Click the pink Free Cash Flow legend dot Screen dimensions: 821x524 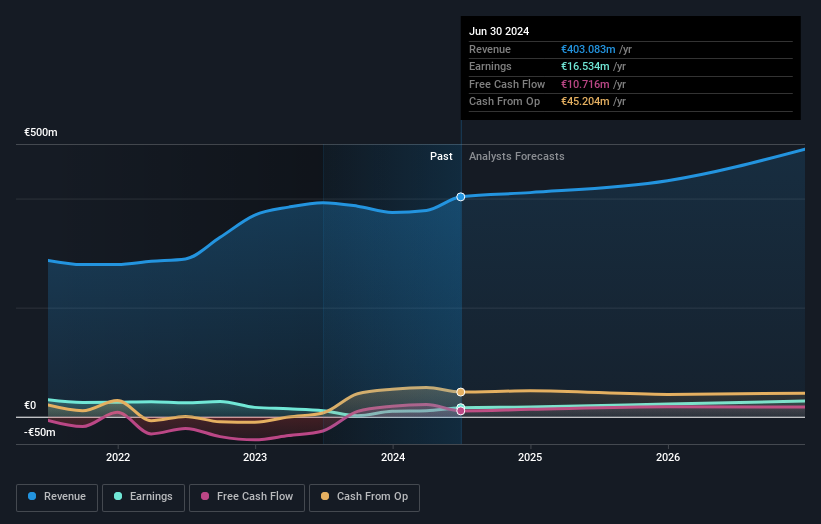coord(205,496)
